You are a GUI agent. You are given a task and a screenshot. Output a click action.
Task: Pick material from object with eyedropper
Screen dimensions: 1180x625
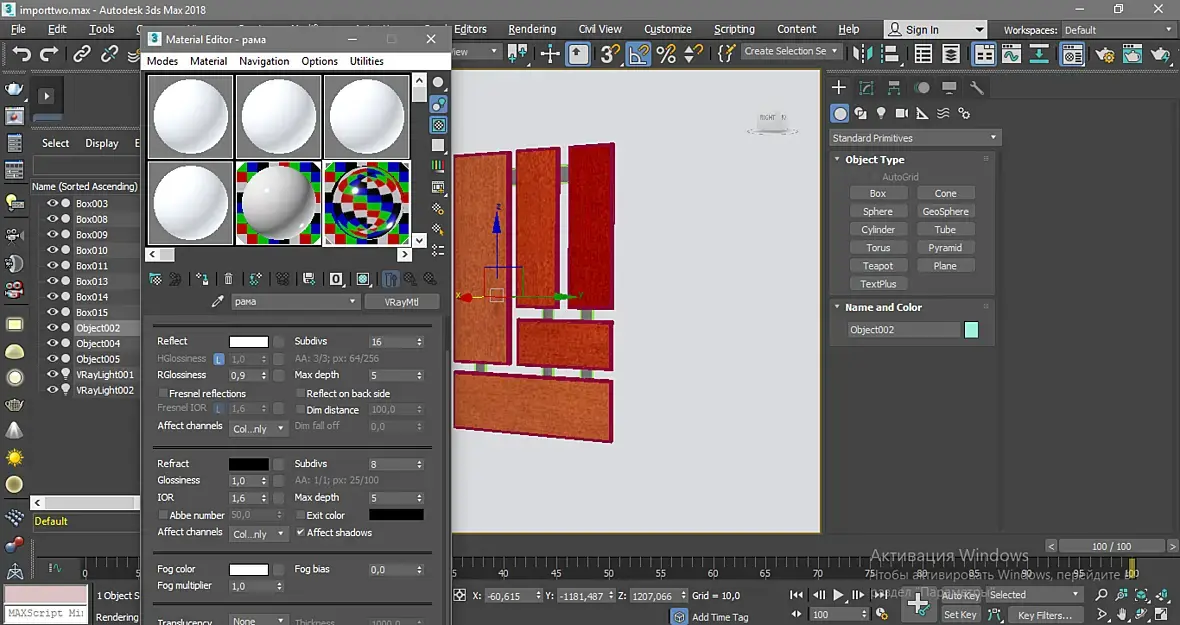(x=217, y=301)
